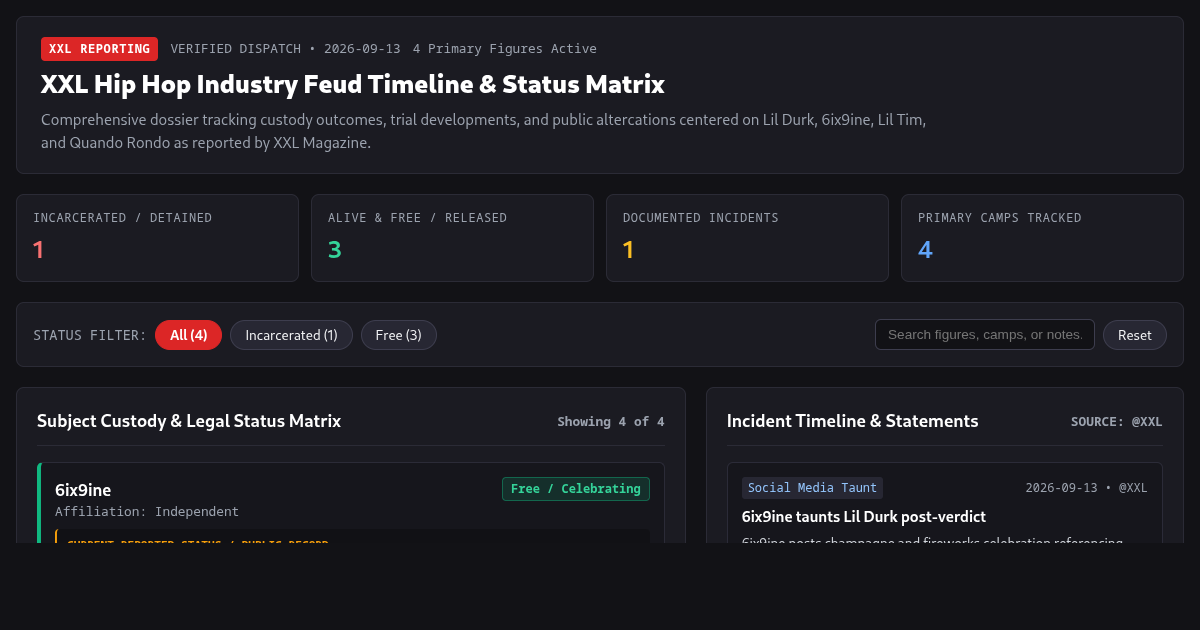
Task: Click the '2026-09-13 • @XXL' incident date
Action: coord(1086,488)
